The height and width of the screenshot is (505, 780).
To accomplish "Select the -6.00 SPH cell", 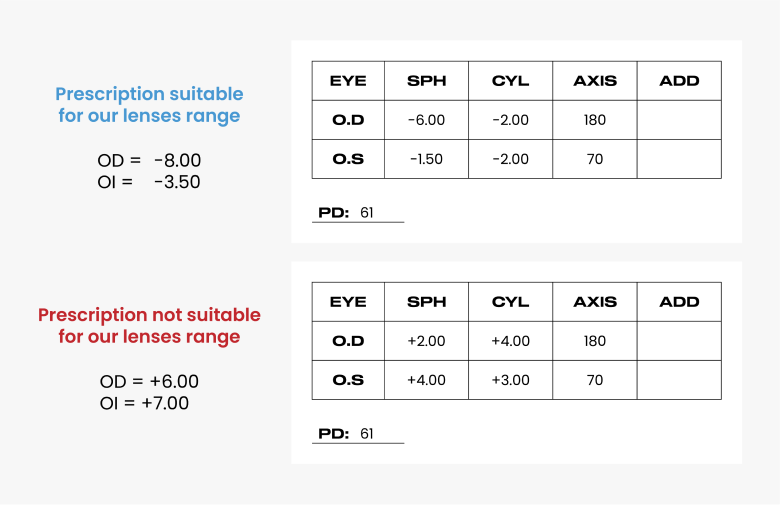I will point(426,120).
